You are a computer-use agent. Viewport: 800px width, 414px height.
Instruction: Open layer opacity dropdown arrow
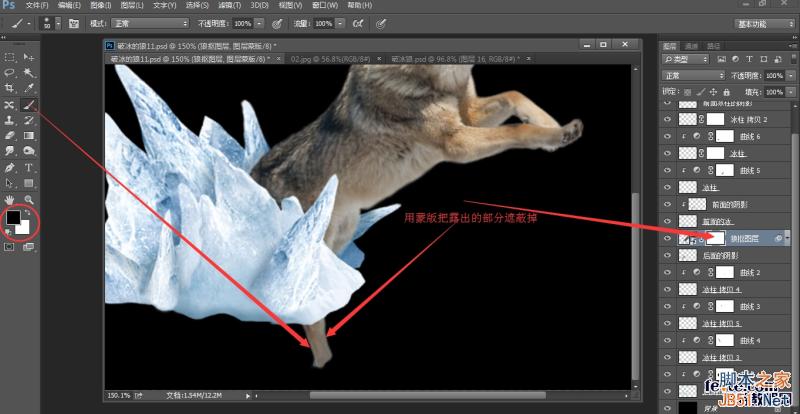pos(790,76)
